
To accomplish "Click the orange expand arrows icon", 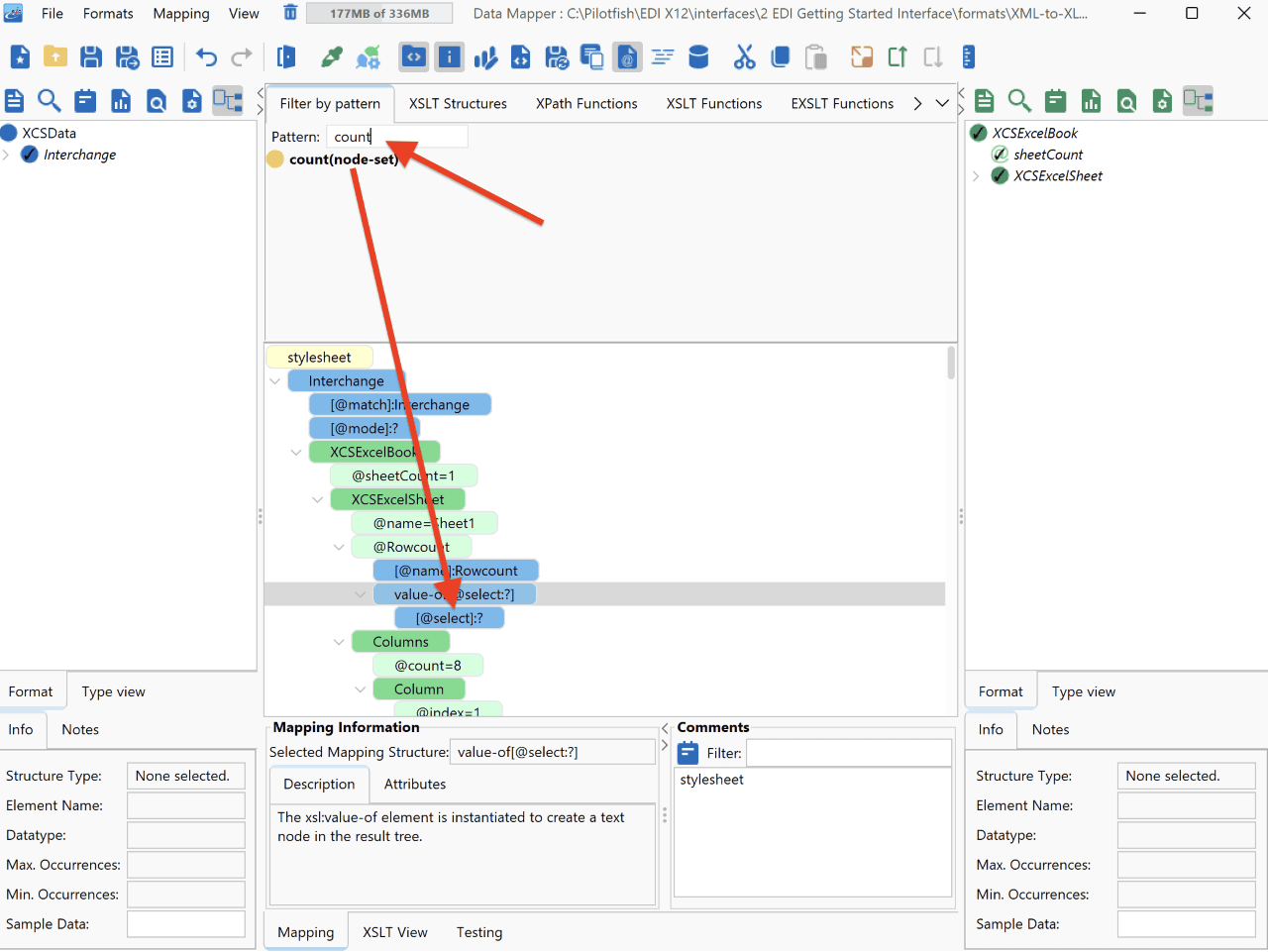I will pos(862,57).
